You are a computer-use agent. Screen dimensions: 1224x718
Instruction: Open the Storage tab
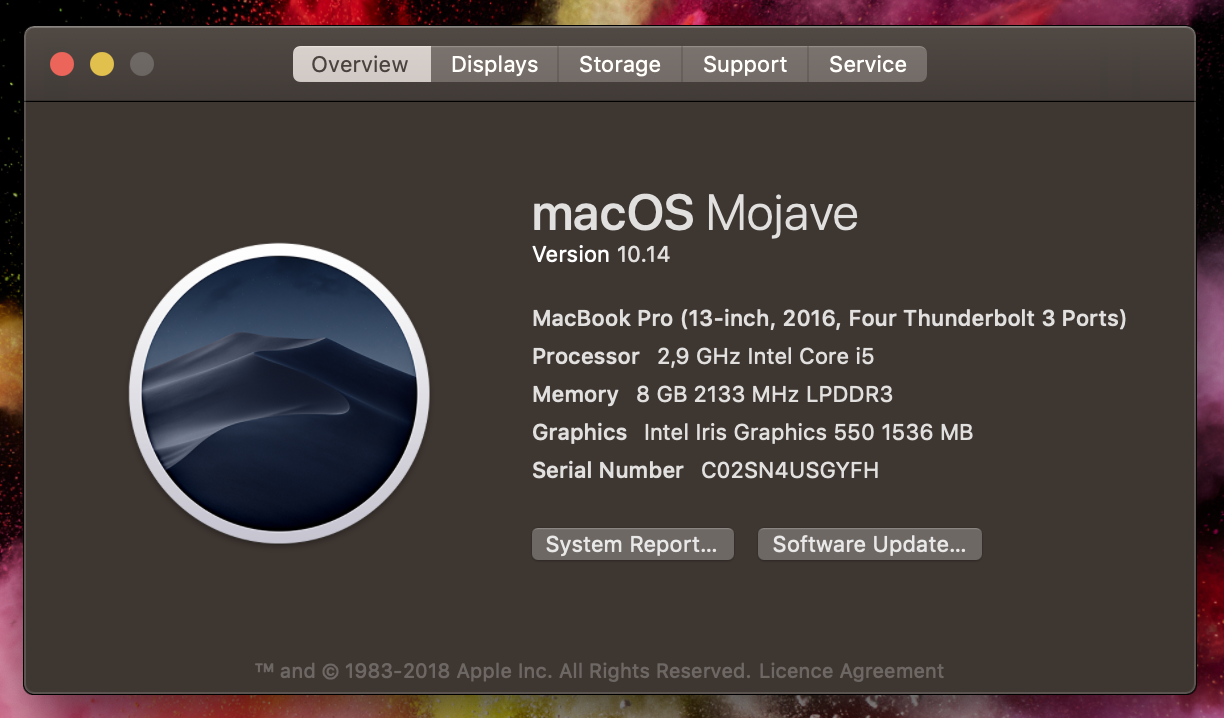(x=620, y=64)
